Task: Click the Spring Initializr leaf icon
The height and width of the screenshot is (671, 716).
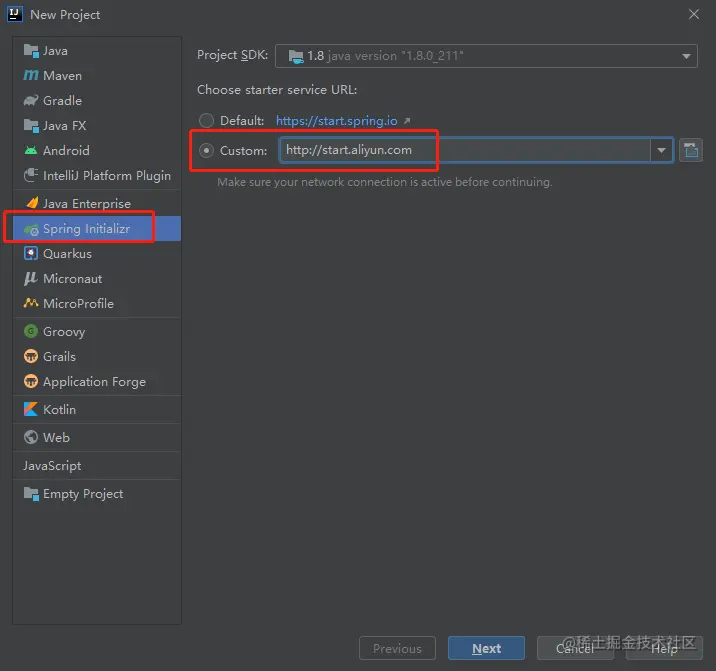Action: [31, 229]
